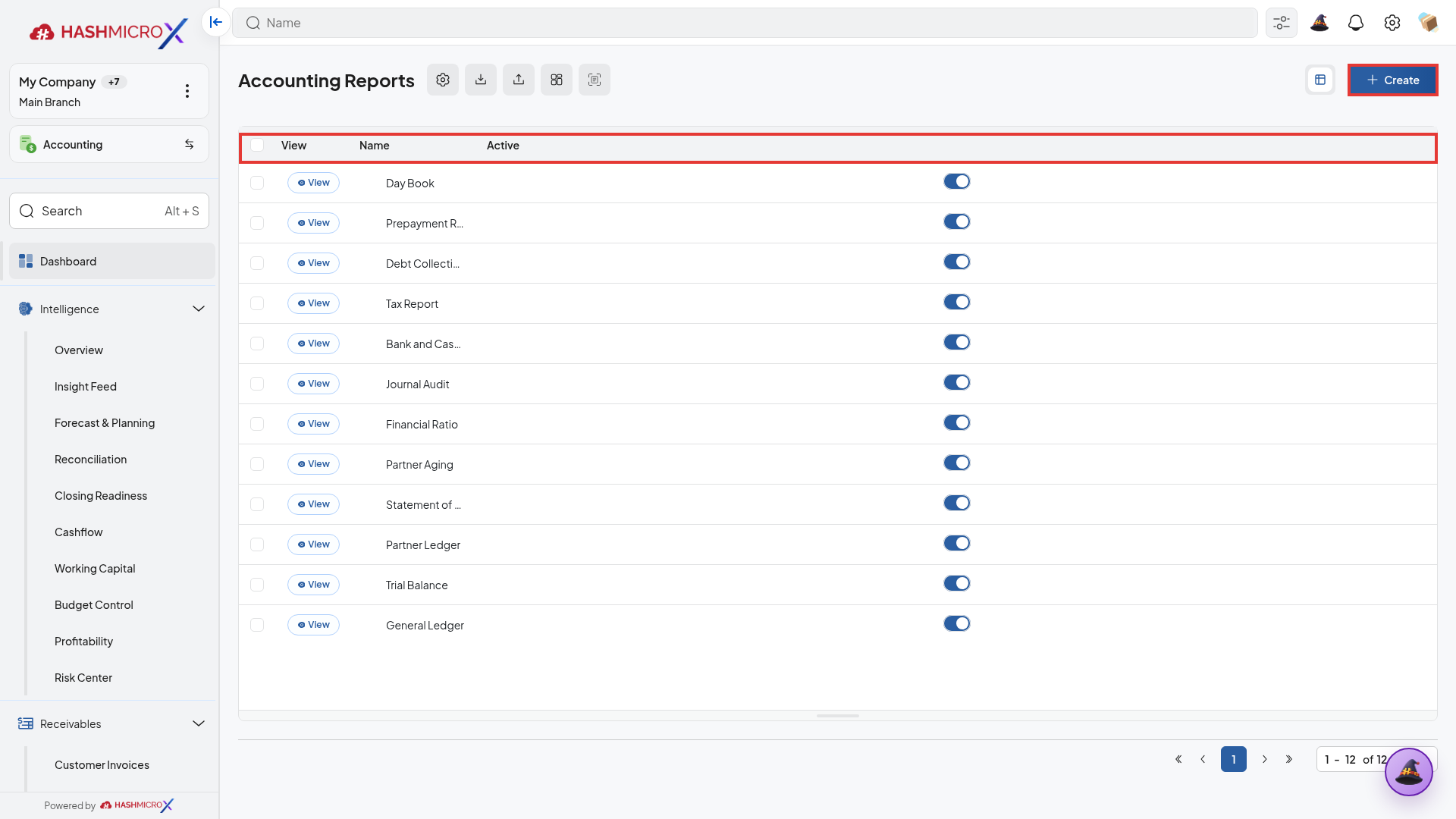Open Cashflow menu item
Image resolution: width=1456 pixels, height=819 pixels.
pos(79,532)
